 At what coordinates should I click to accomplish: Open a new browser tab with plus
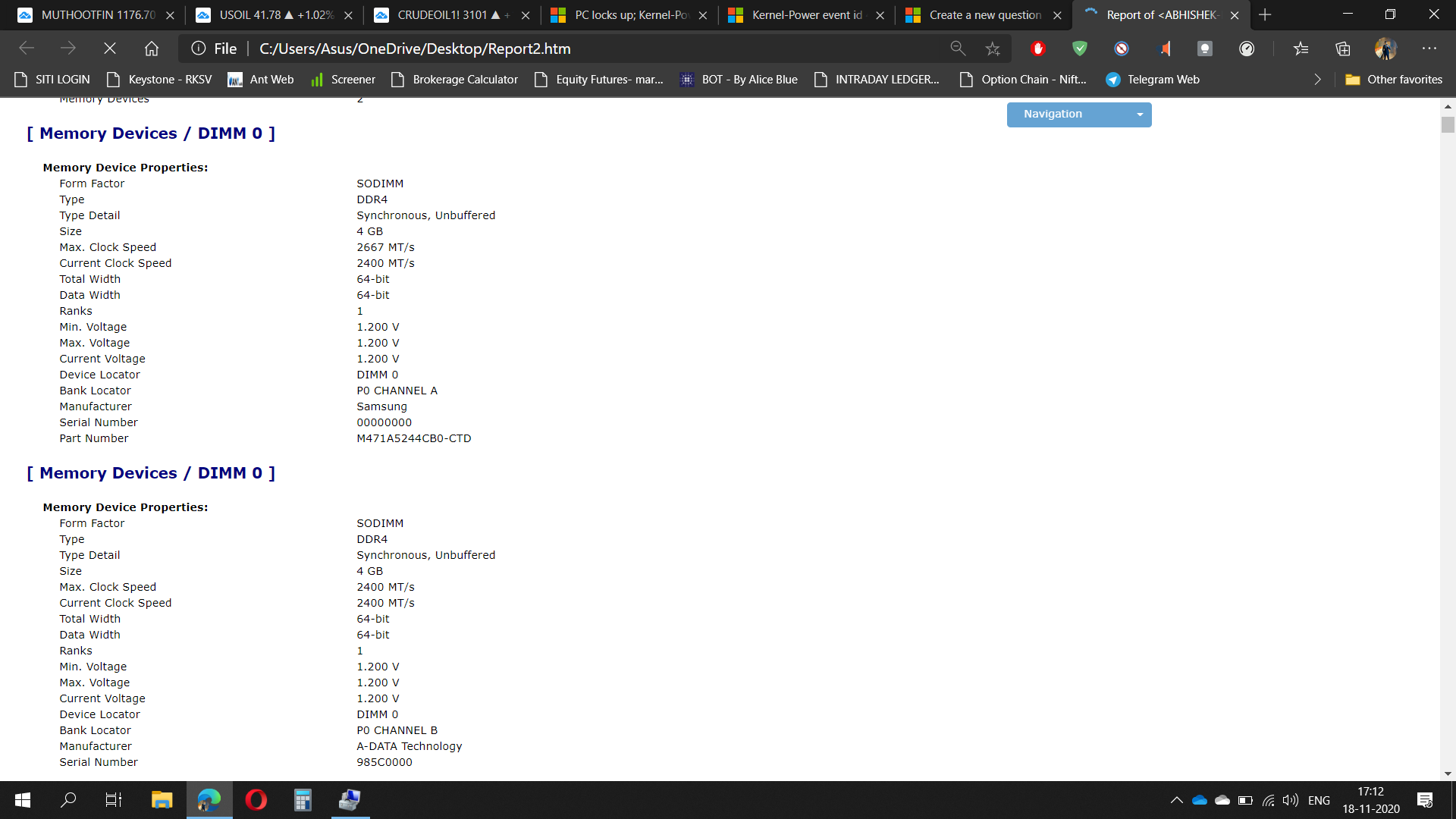pos(1265,14)
